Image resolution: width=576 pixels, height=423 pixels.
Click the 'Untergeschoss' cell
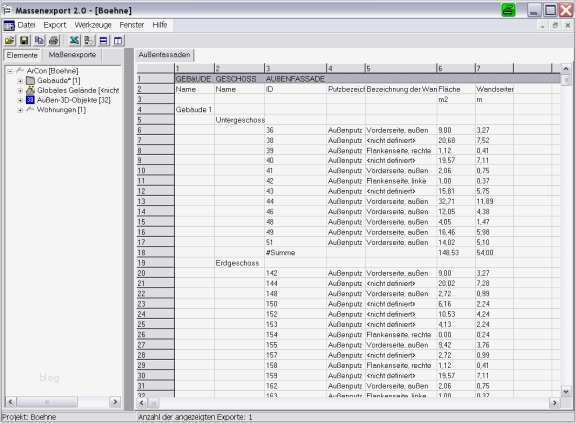[240, 120]
